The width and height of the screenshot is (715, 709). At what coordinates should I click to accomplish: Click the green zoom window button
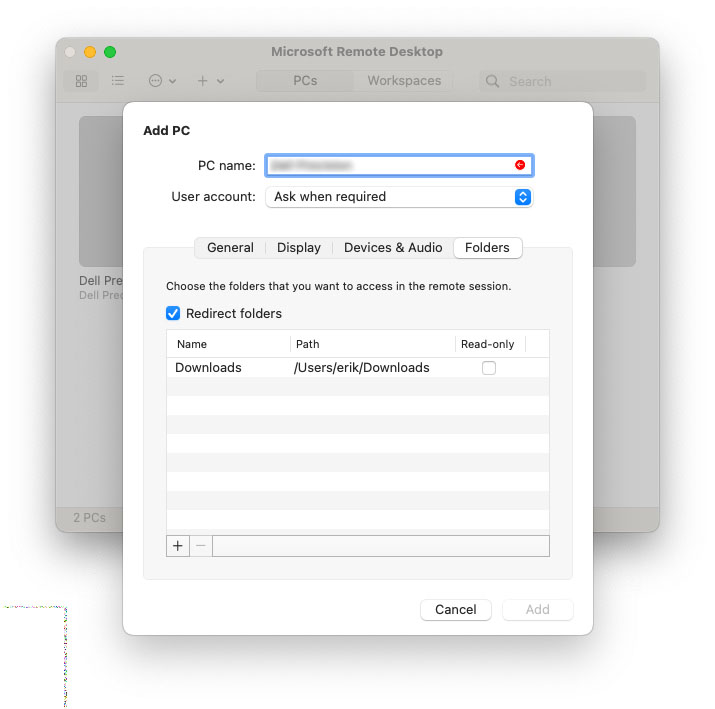pos(110,52)
